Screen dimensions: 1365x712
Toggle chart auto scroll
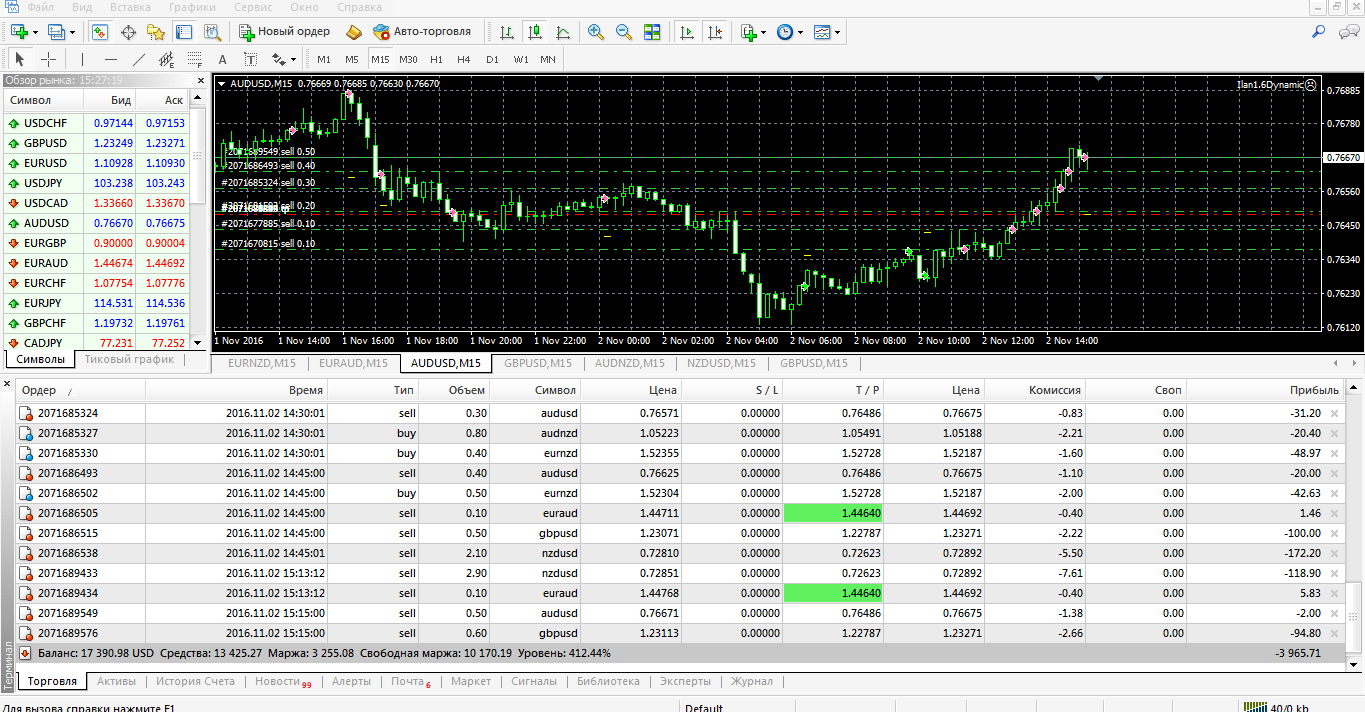click(687, 32)
